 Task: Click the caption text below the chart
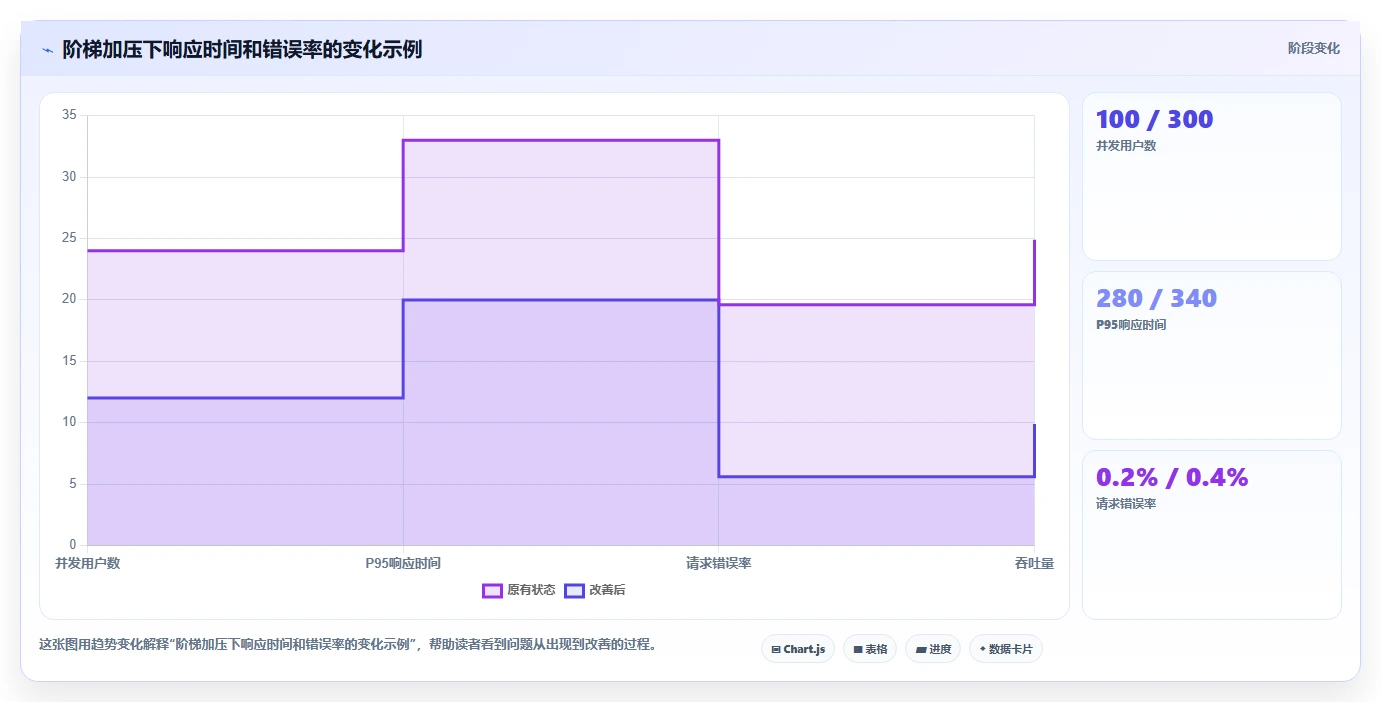[350, 644]
